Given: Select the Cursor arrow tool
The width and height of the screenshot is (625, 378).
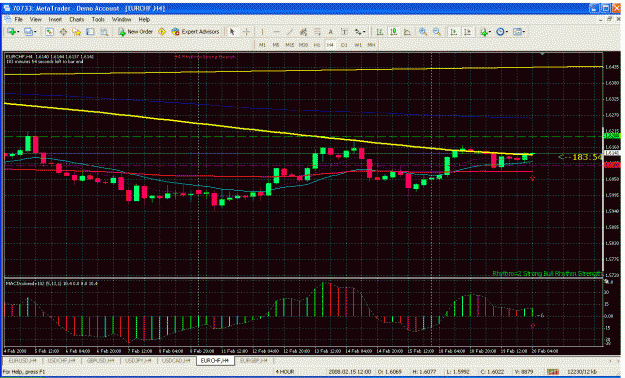Looking at the screenshot, I should tap(232, 32).
